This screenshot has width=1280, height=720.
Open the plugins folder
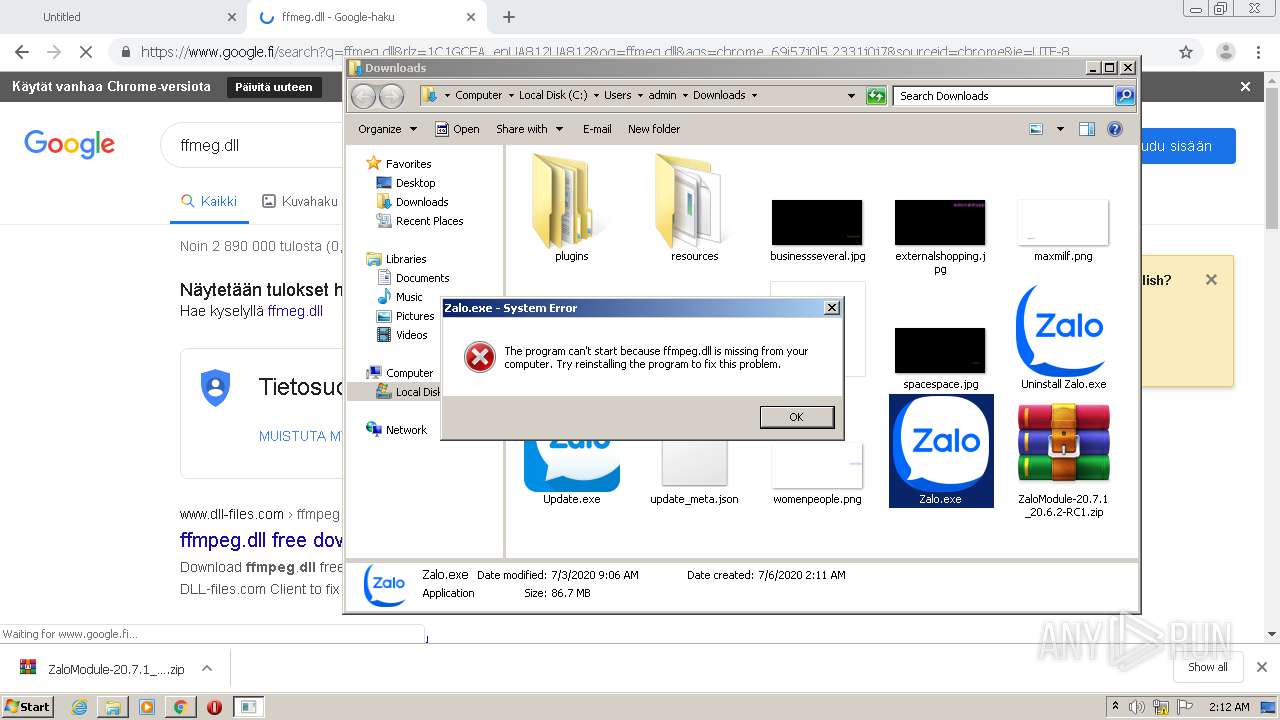pyautogui.click(x=572, y=208)
